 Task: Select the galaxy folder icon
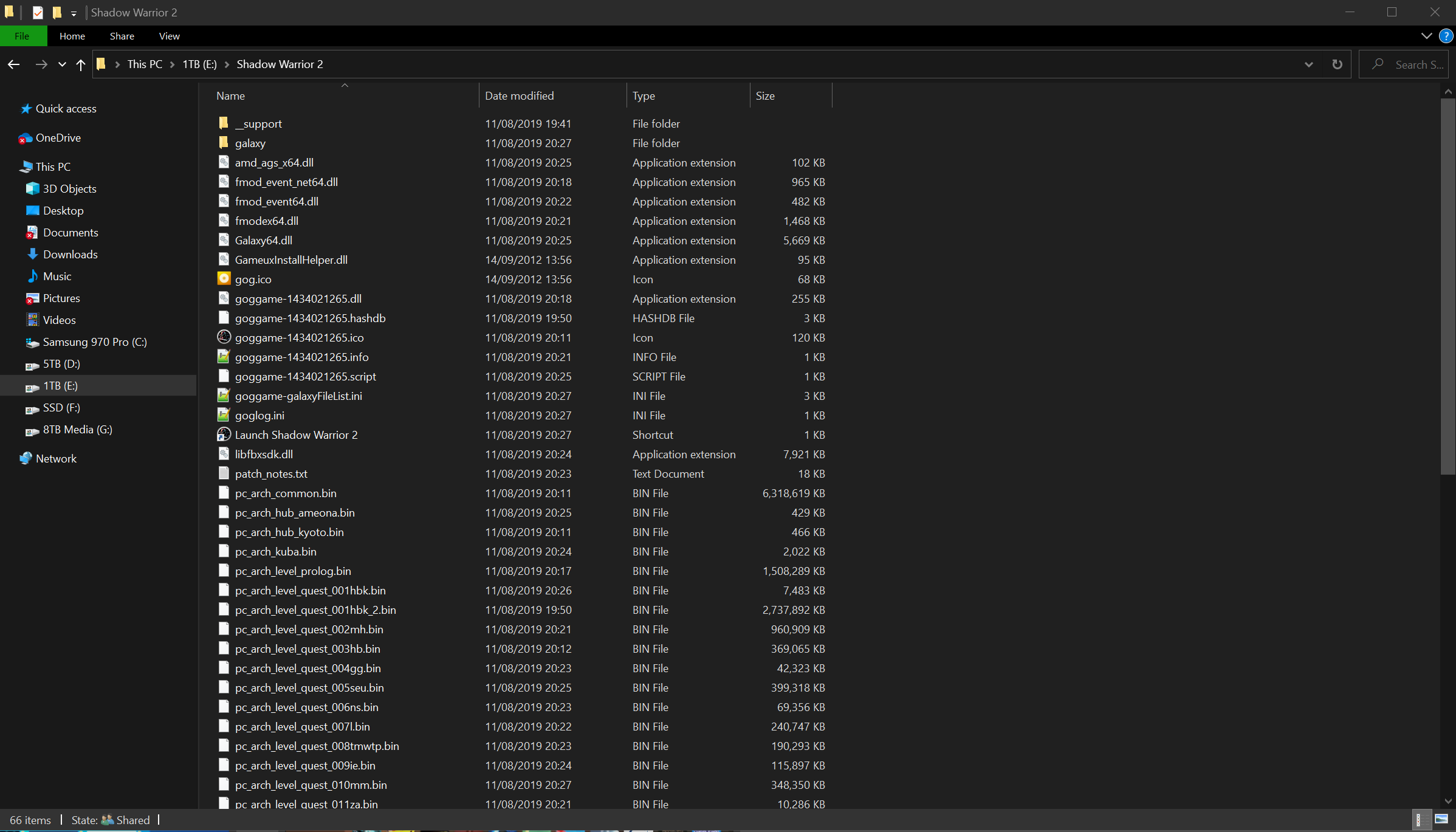coord(224,143)
